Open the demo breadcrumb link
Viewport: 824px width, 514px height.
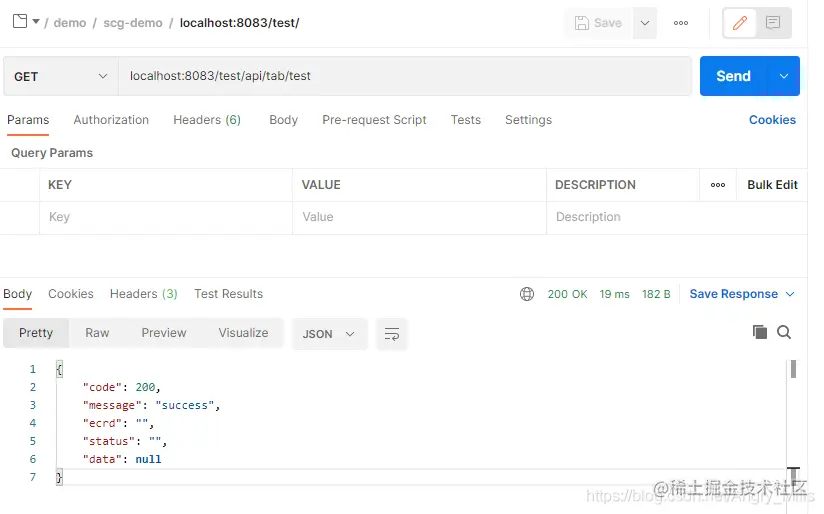70,23
